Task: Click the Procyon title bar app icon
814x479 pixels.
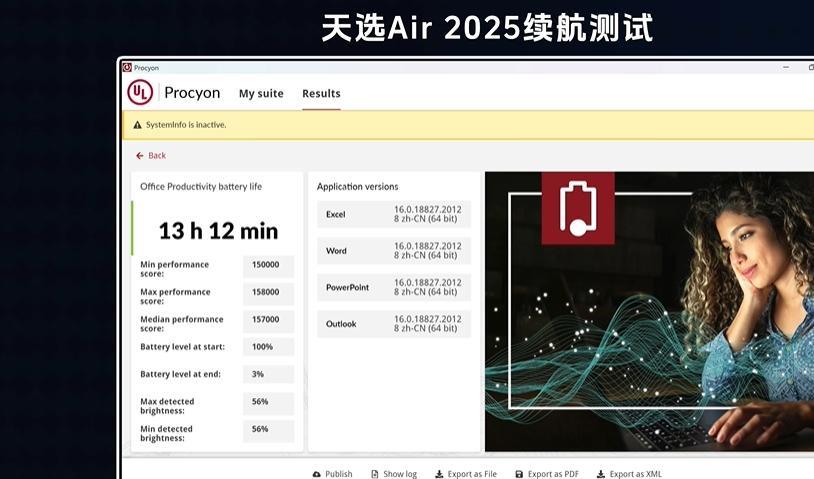Action: (x=127, y=67)
